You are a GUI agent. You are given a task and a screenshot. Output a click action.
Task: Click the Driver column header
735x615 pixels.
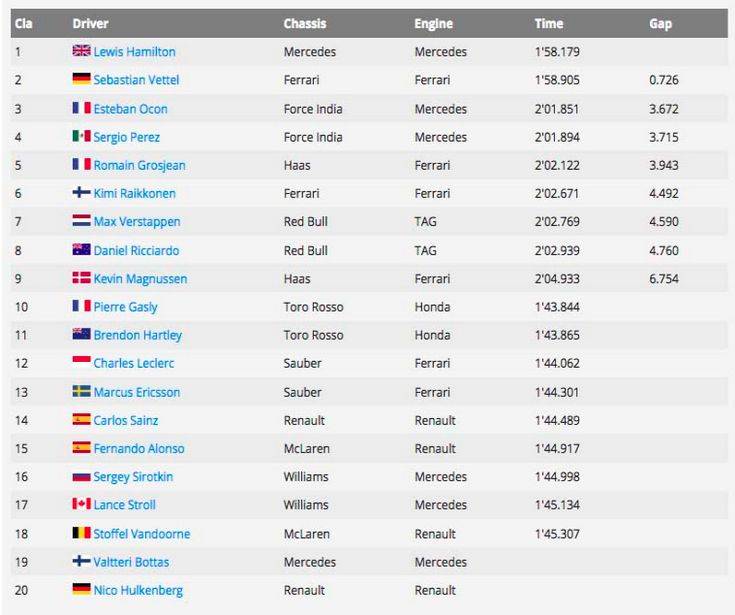(91, 23)
